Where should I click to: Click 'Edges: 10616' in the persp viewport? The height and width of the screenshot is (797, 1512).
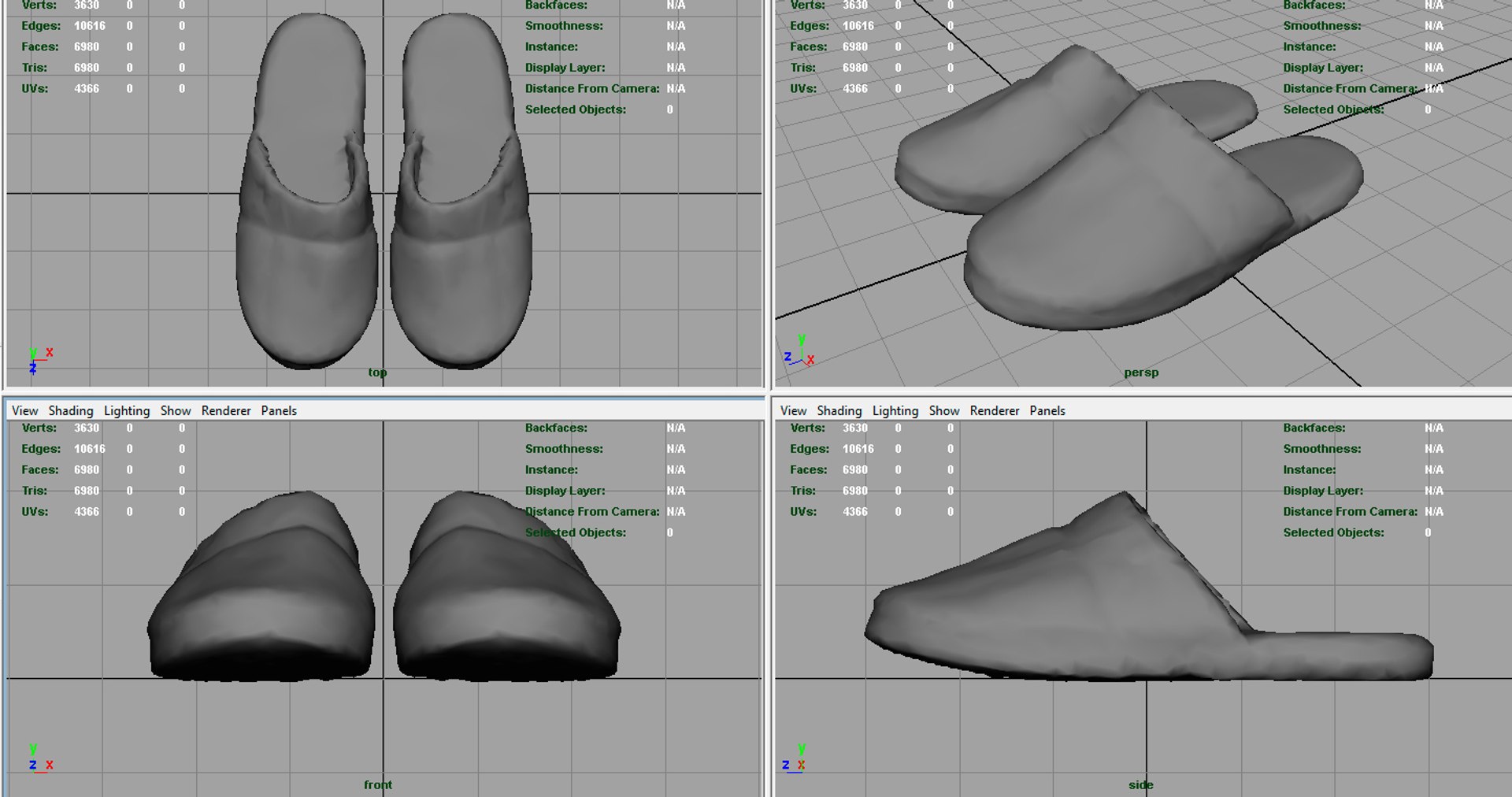(x=832, y=26)
